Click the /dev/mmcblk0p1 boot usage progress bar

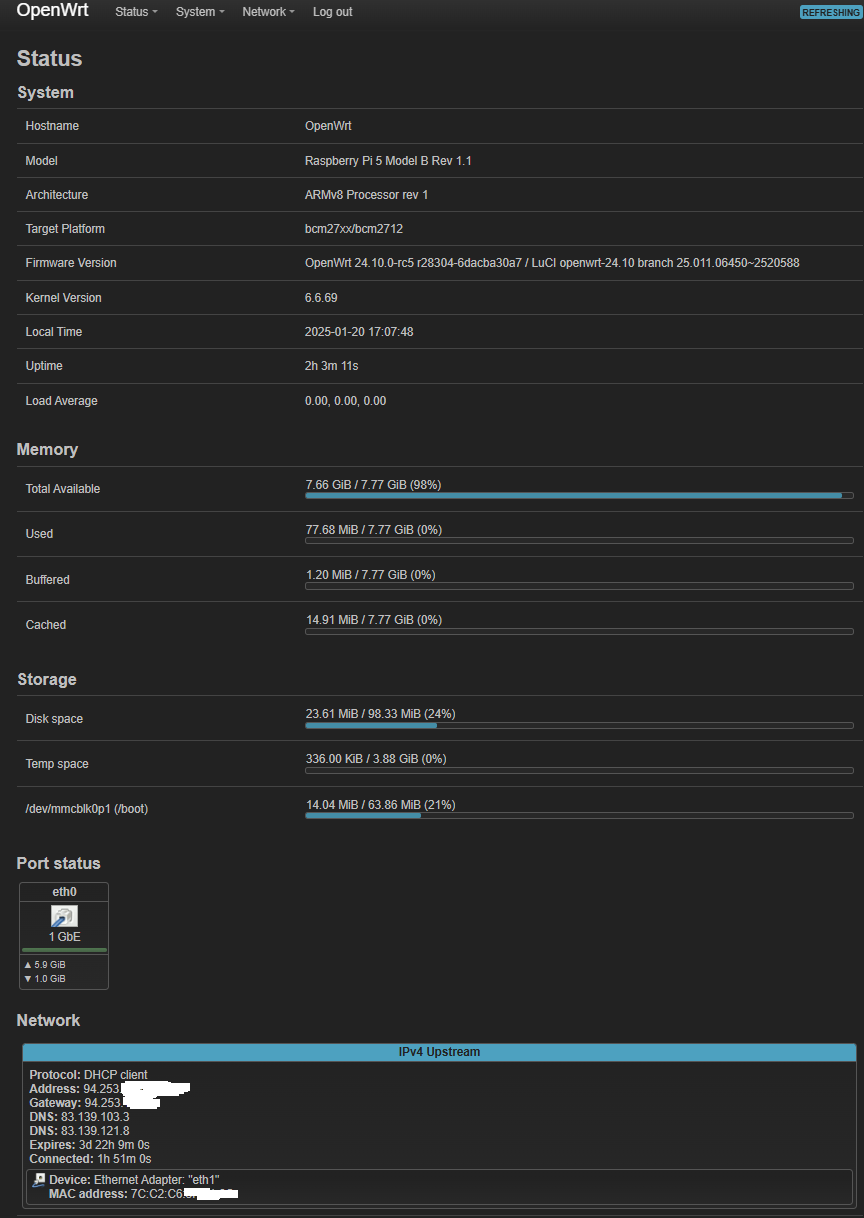579,816
